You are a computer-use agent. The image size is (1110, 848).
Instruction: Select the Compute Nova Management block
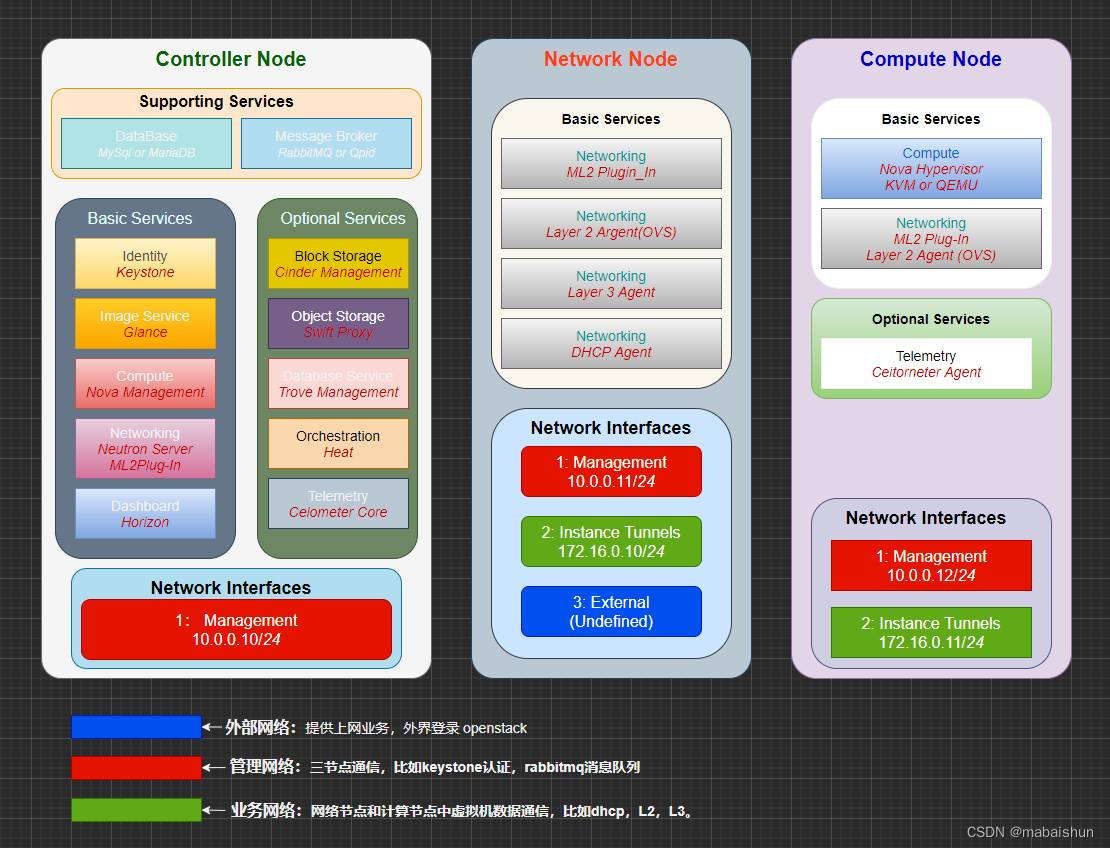tap(145, 383)
